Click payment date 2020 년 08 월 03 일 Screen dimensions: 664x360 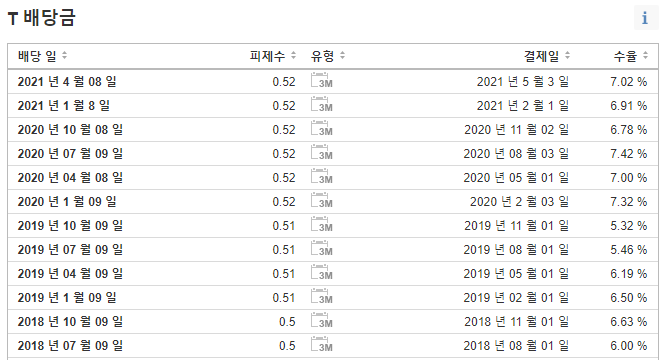click(516, 153)
